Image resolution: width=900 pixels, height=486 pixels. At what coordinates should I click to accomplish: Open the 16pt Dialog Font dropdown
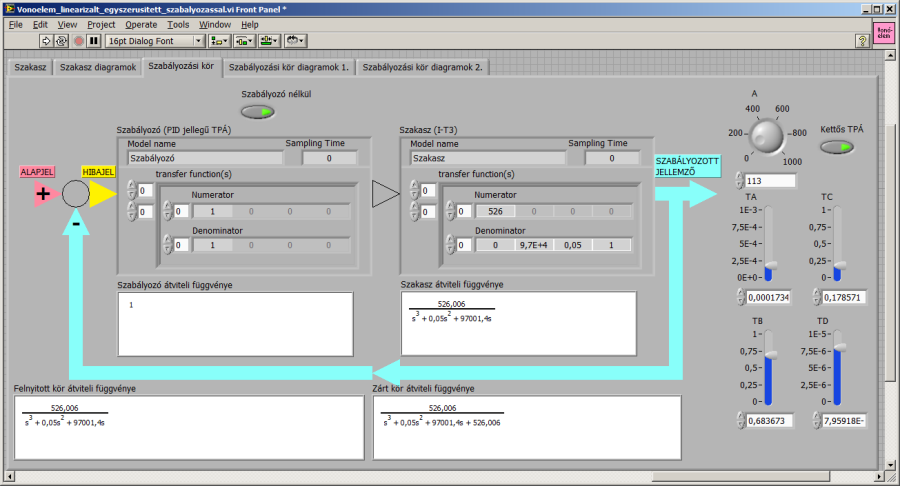(155, 41)
